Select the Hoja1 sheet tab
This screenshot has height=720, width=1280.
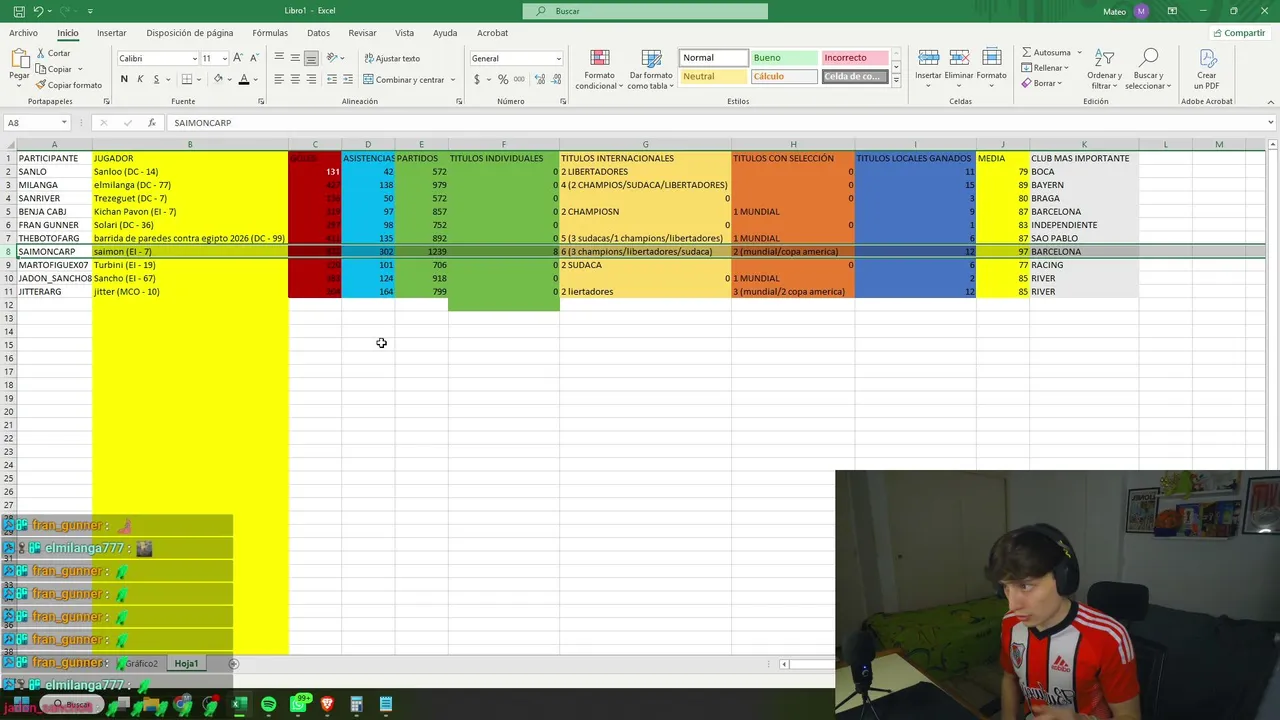pyautogui.click(x=187, y=663)
